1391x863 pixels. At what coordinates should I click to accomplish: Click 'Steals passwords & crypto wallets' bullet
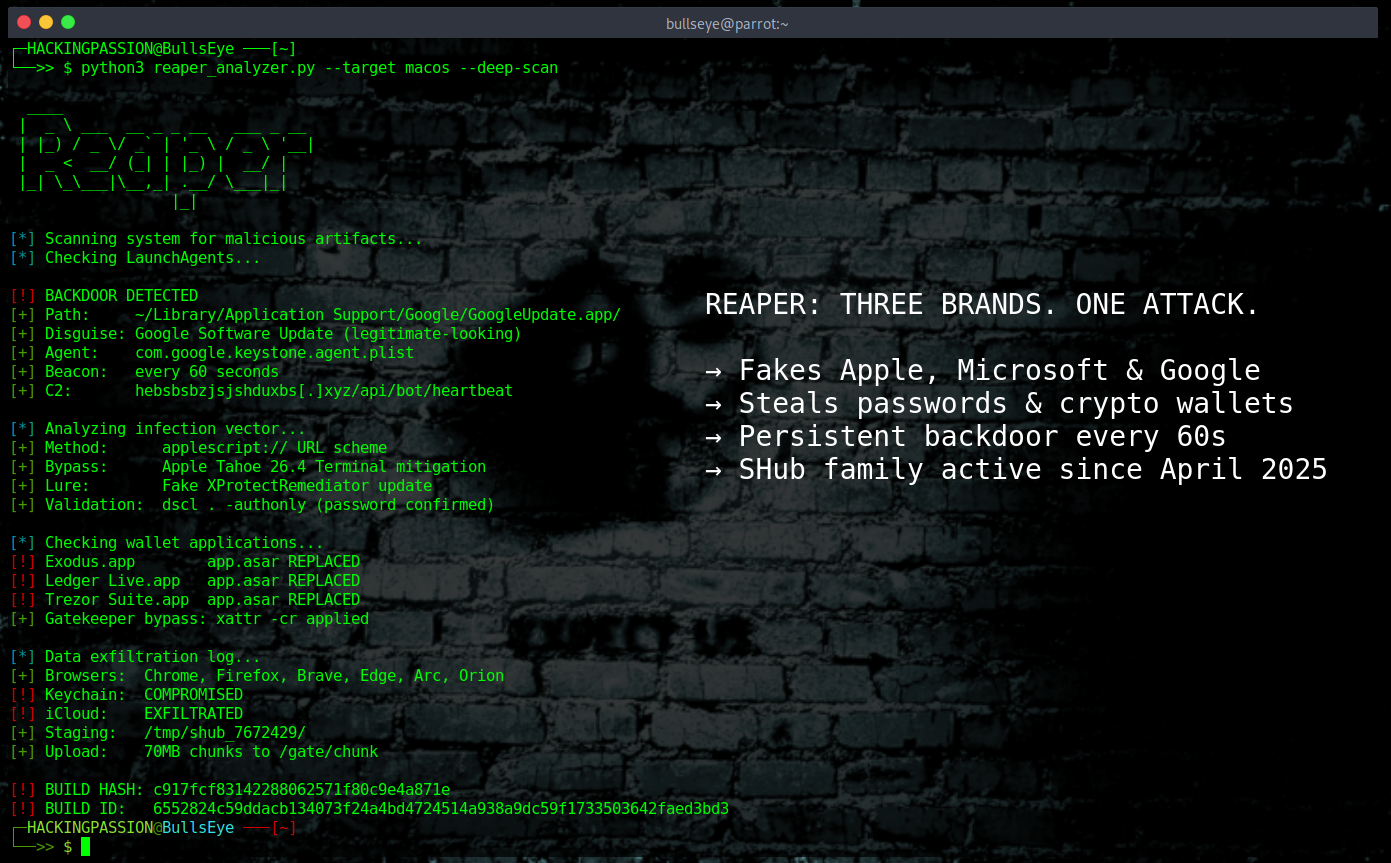(999, 404)
